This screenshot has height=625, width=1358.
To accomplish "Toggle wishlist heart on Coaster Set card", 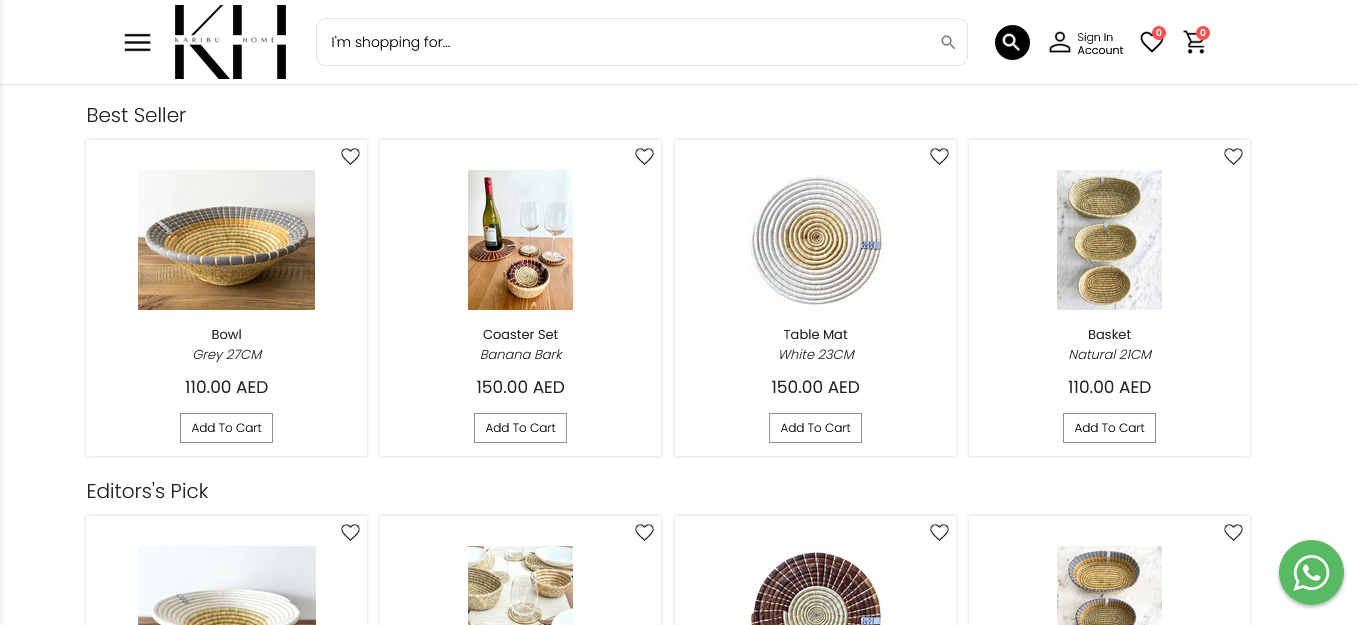I will click(x=644, y=156).
